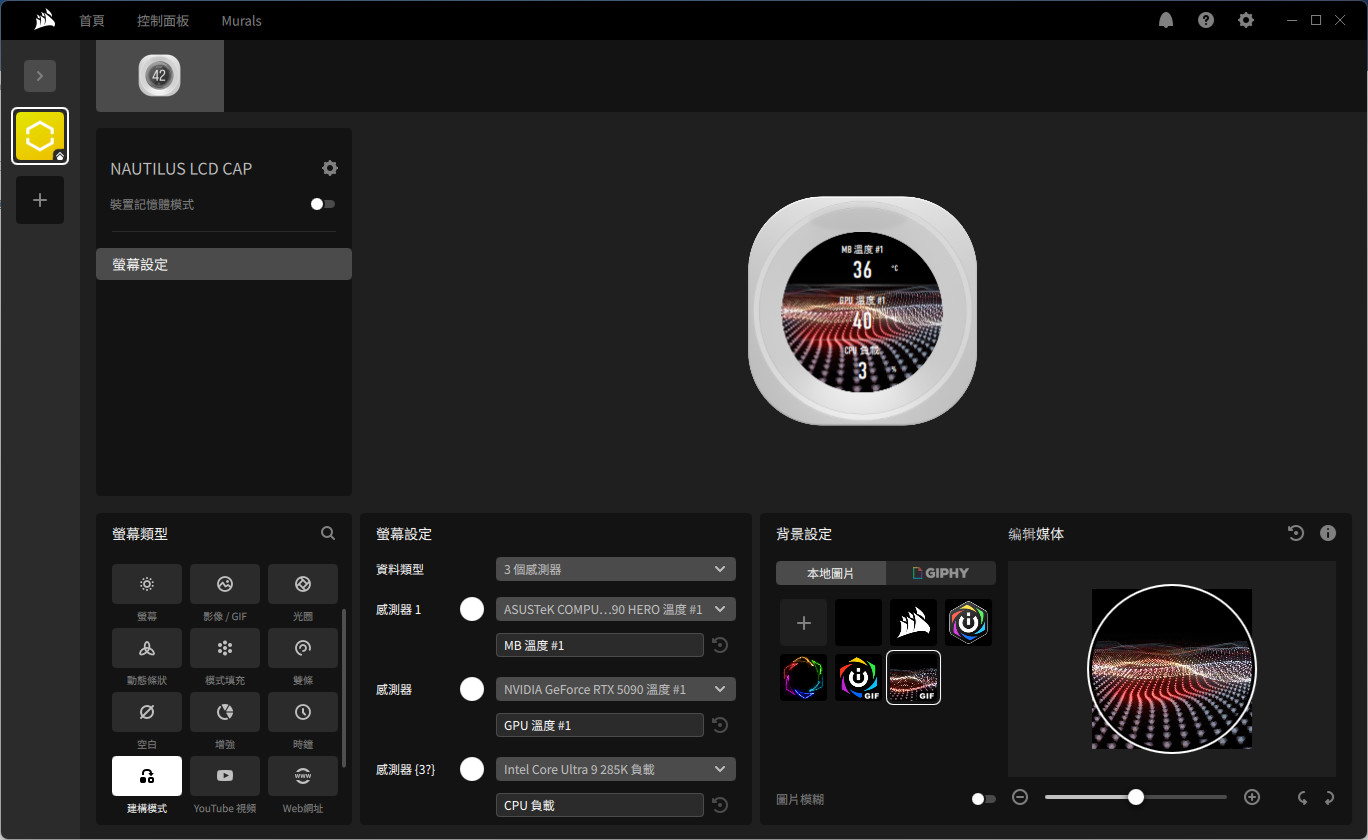Click the LCD cap preview image
The image size is (1368, 840).
point(863,311)
